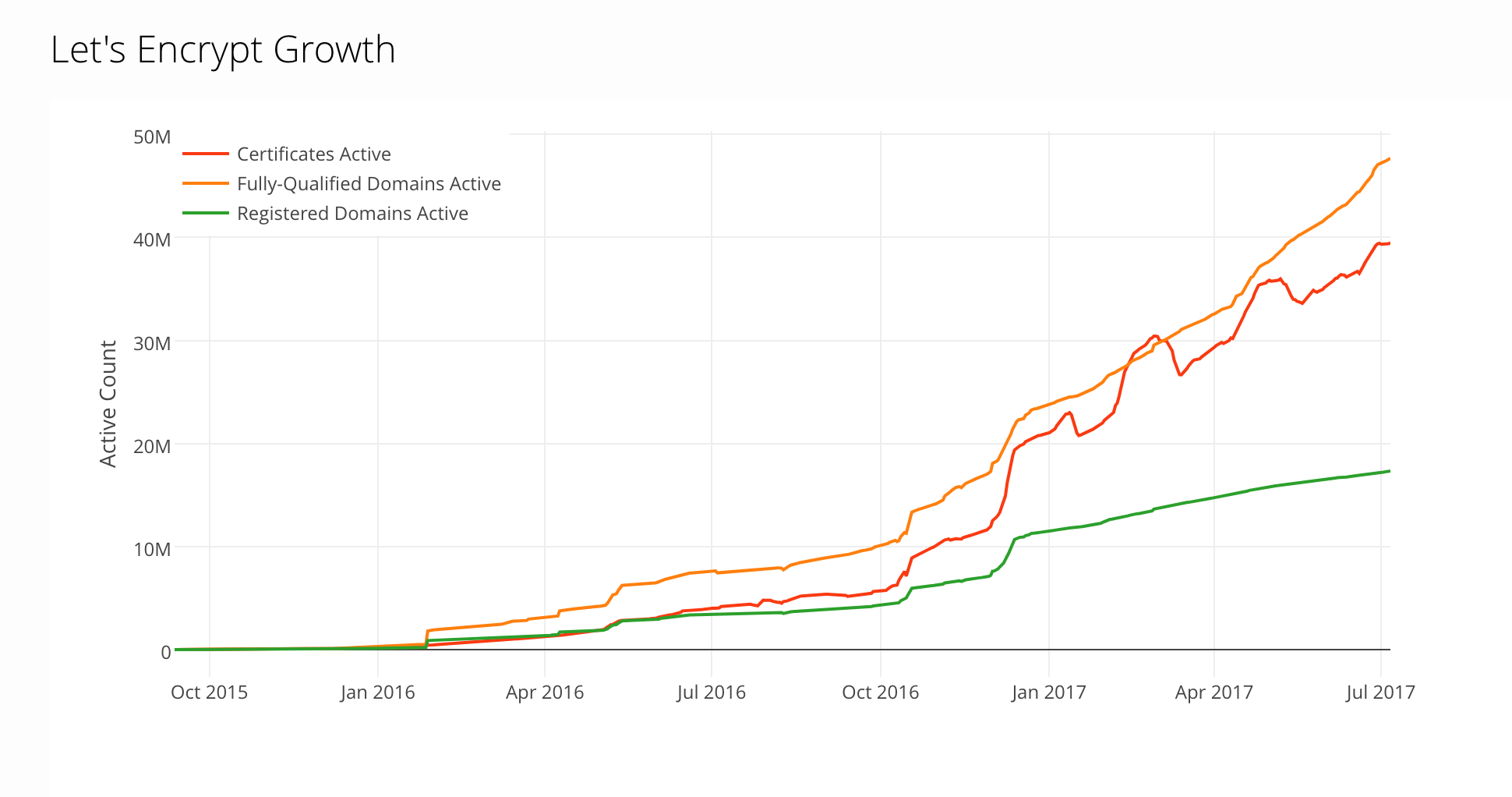Click the 'Jan 2017' x-axis label

tap(1049, 692)
